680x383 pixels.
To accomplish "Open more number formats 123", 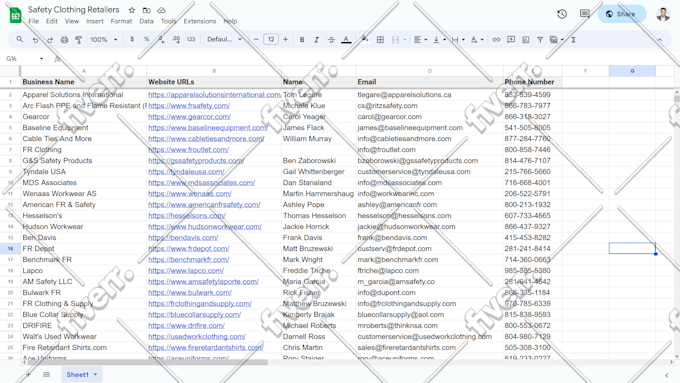I will coord(191,39).
